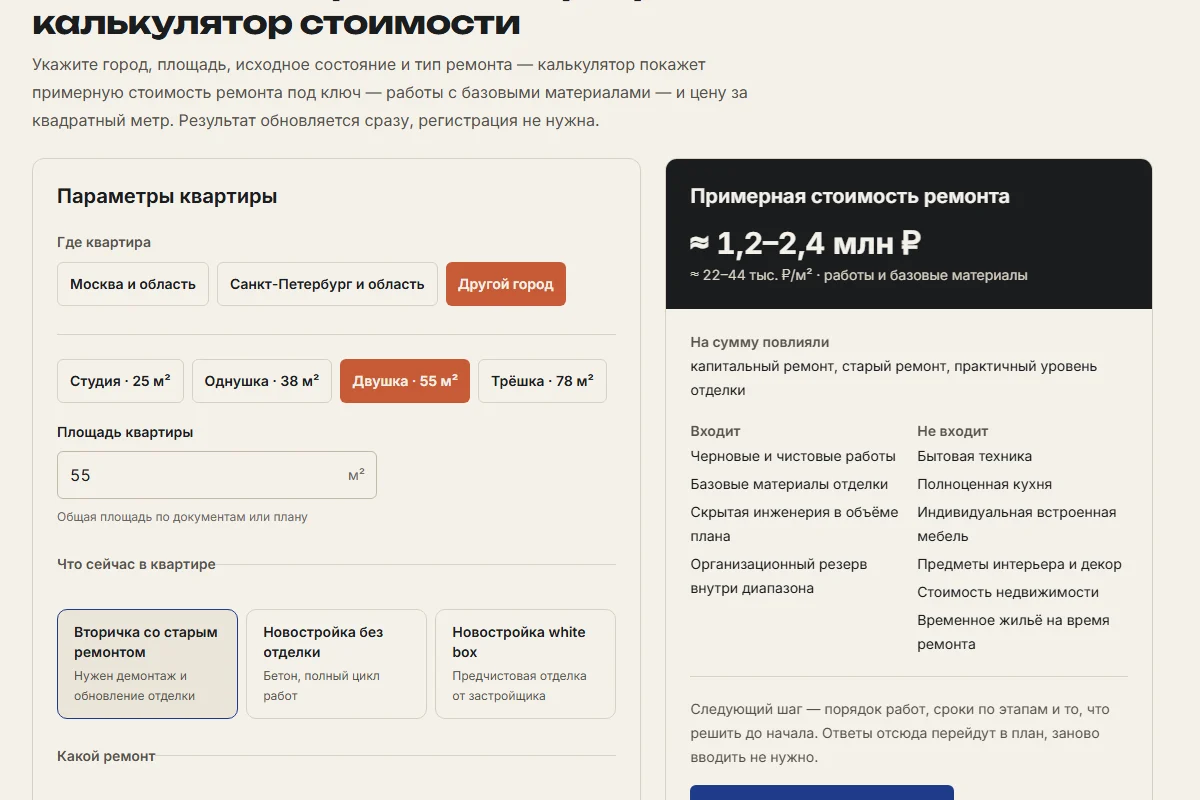Click the "Входит" column header
This screenshot has height=800, width=1200.
[x=715, y=431]
